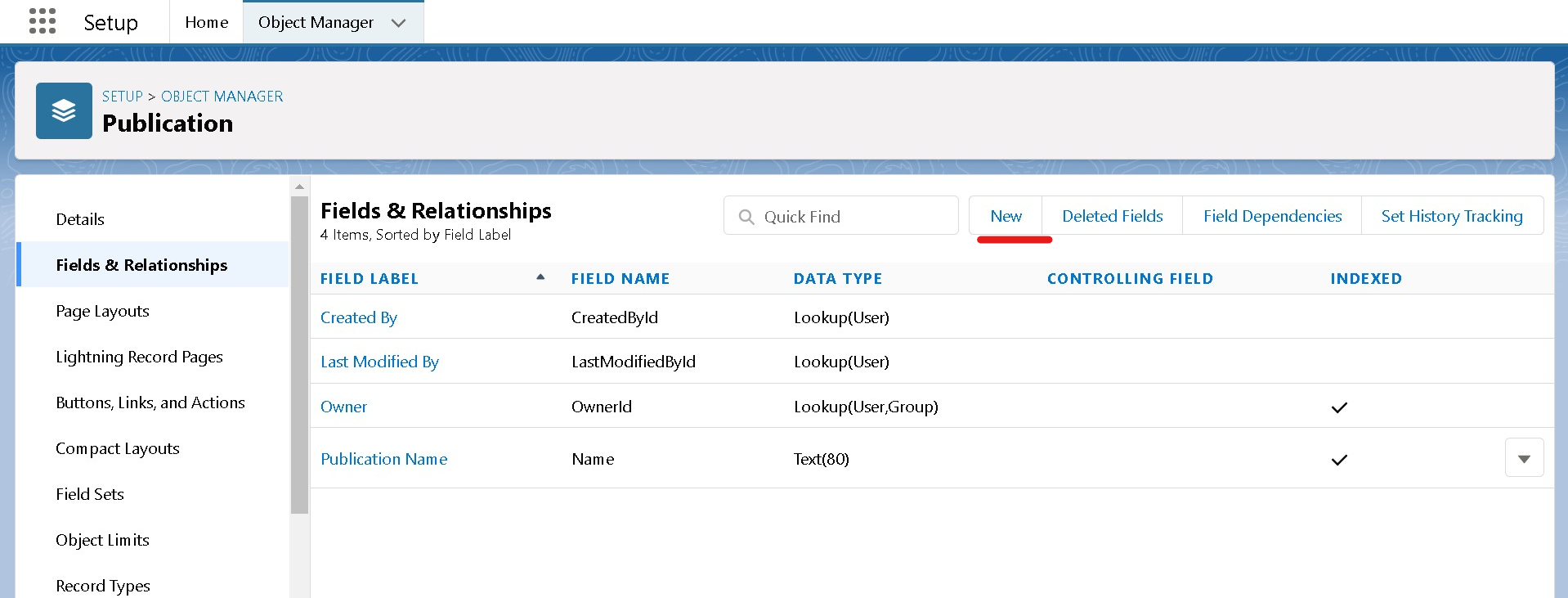Open the Last Modified By field
This screenshot has height=598, width=1568.
(379, 362)
